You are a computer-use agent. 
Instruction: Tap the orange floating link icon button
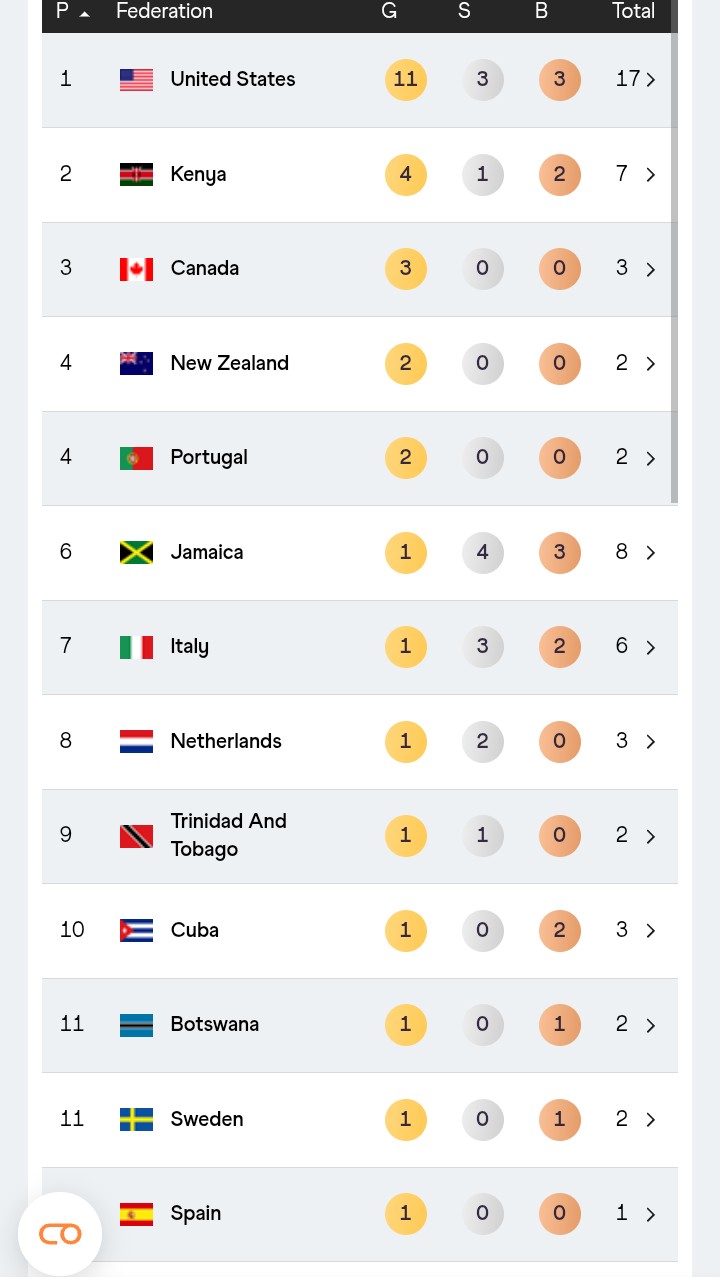[x=60, y=1234]
